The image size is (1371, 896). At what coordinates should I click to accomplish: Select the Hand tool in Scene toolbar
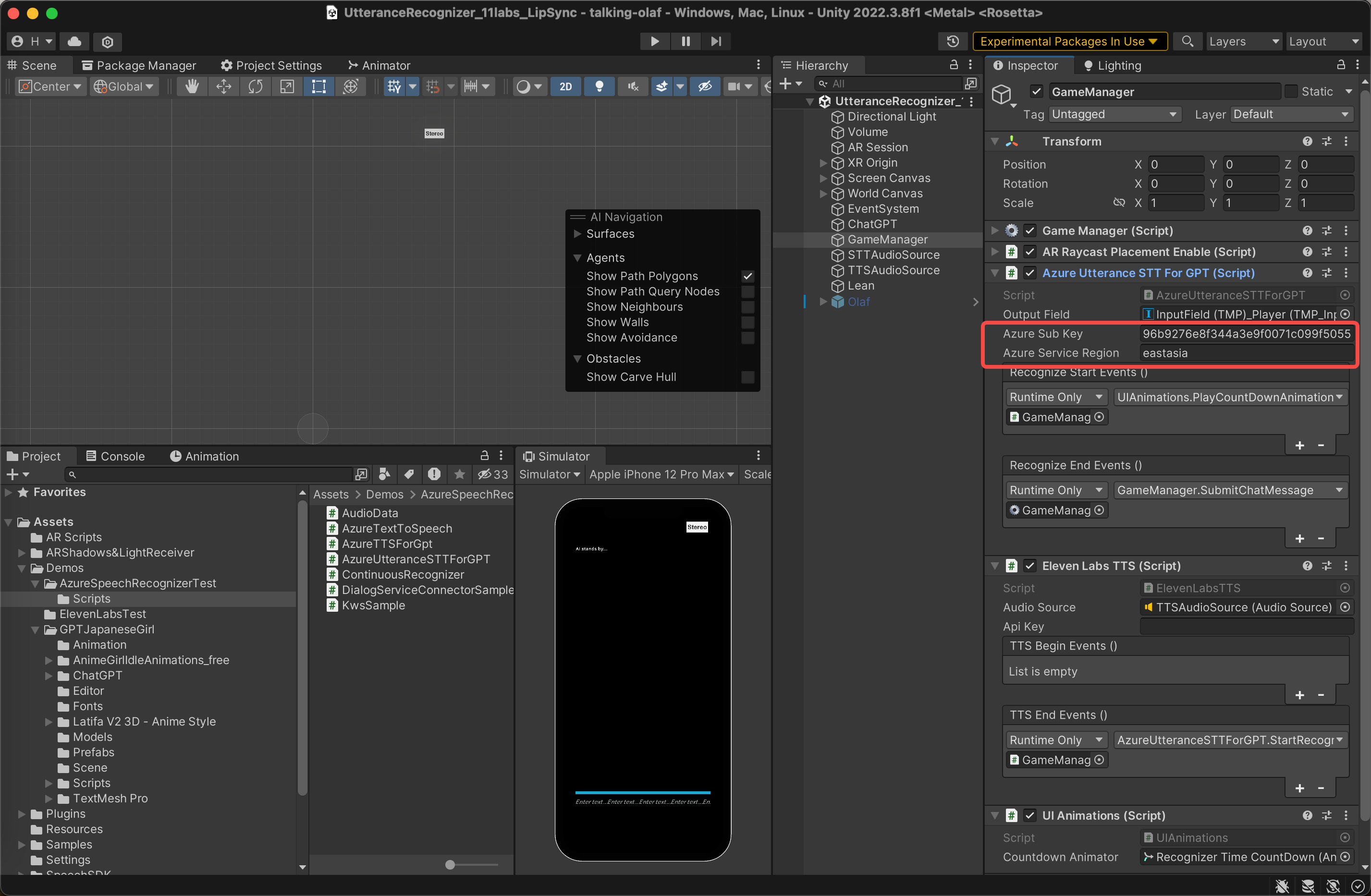click(192, 86)
